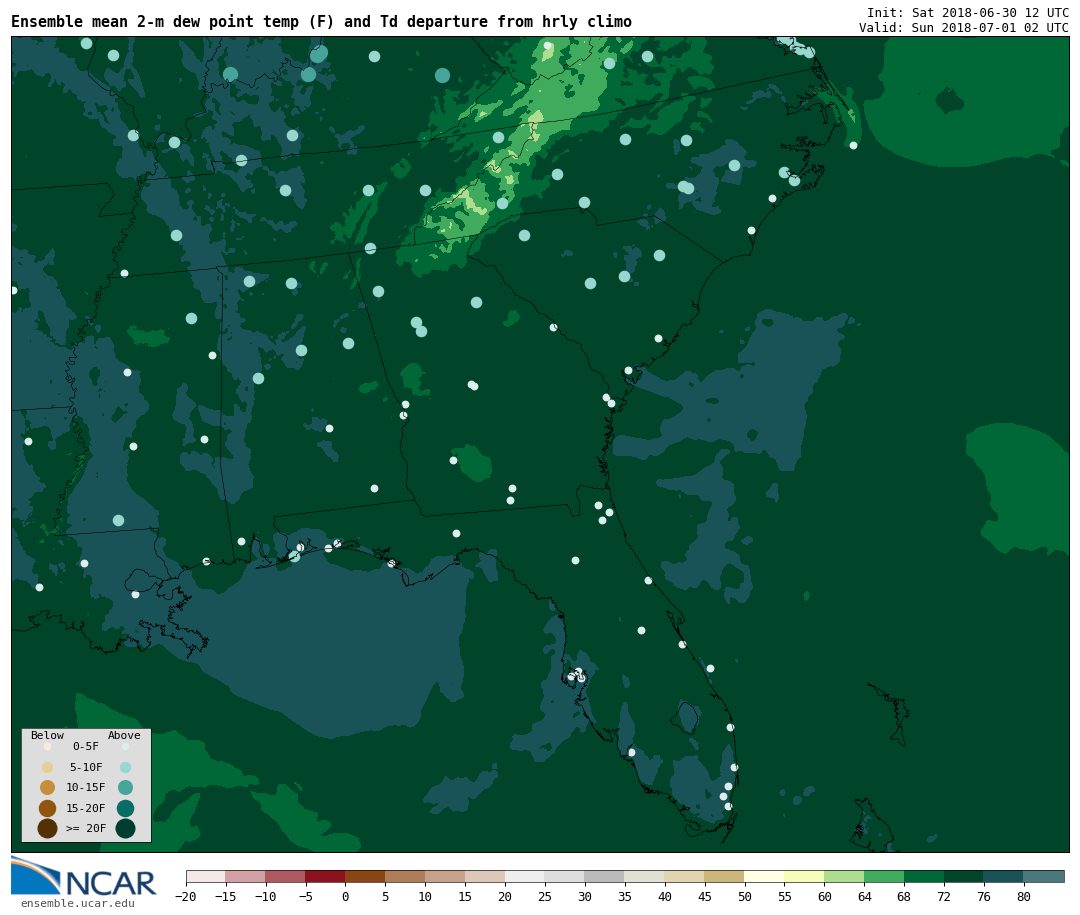Select the Above 5-10F light teal circle
1080x915 pixels.
125,767
